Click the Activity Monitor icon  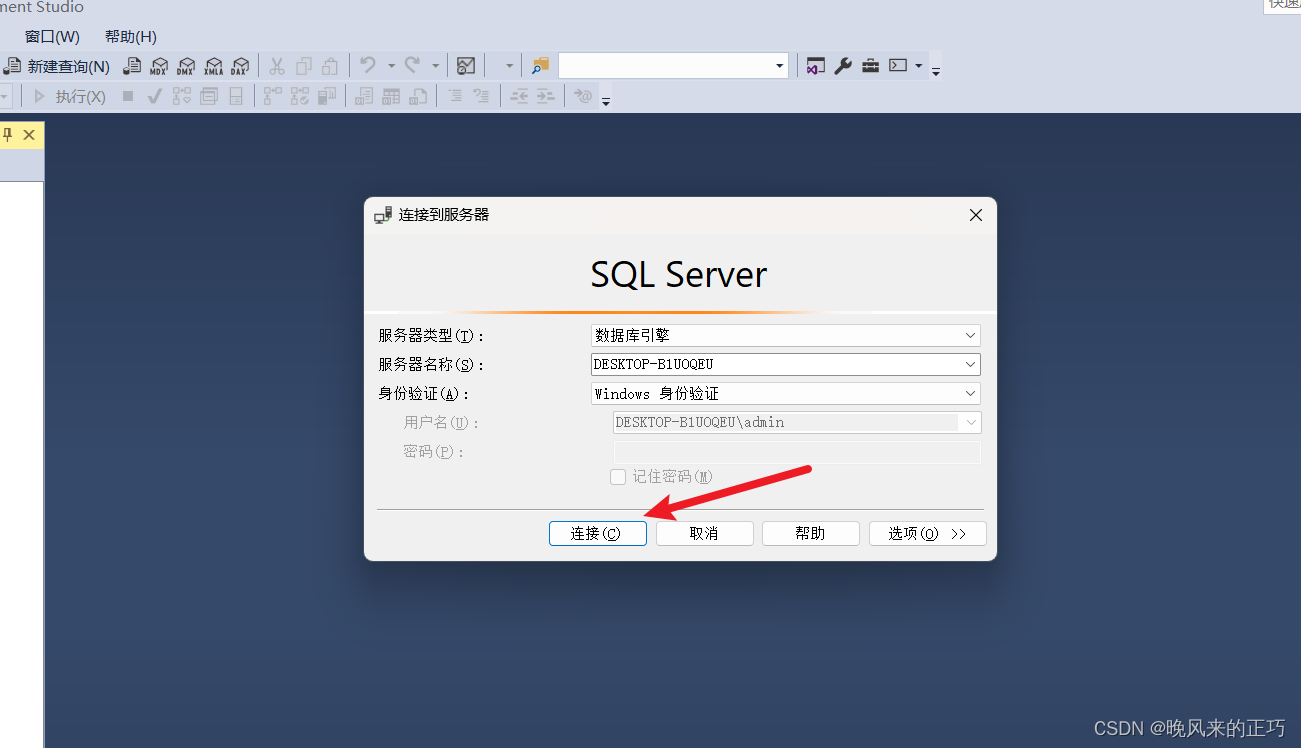pyautogui.click(x=466, y=66)
